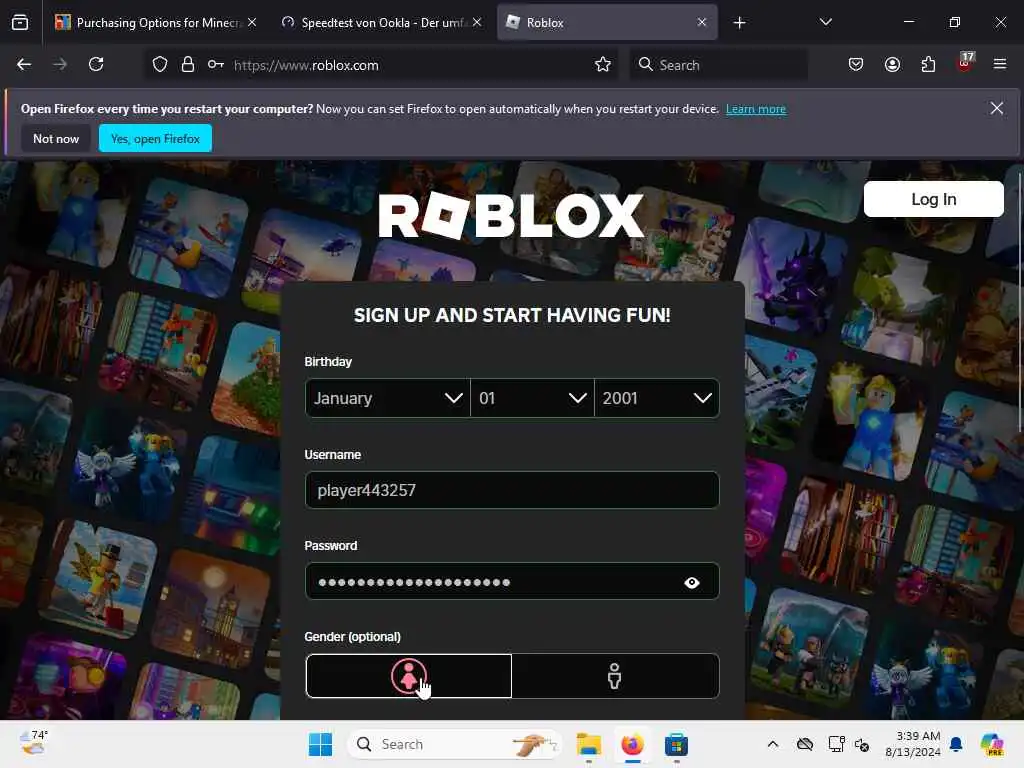Click the taskbar Search box
1024x768 pixels.
tap(455, 744)
